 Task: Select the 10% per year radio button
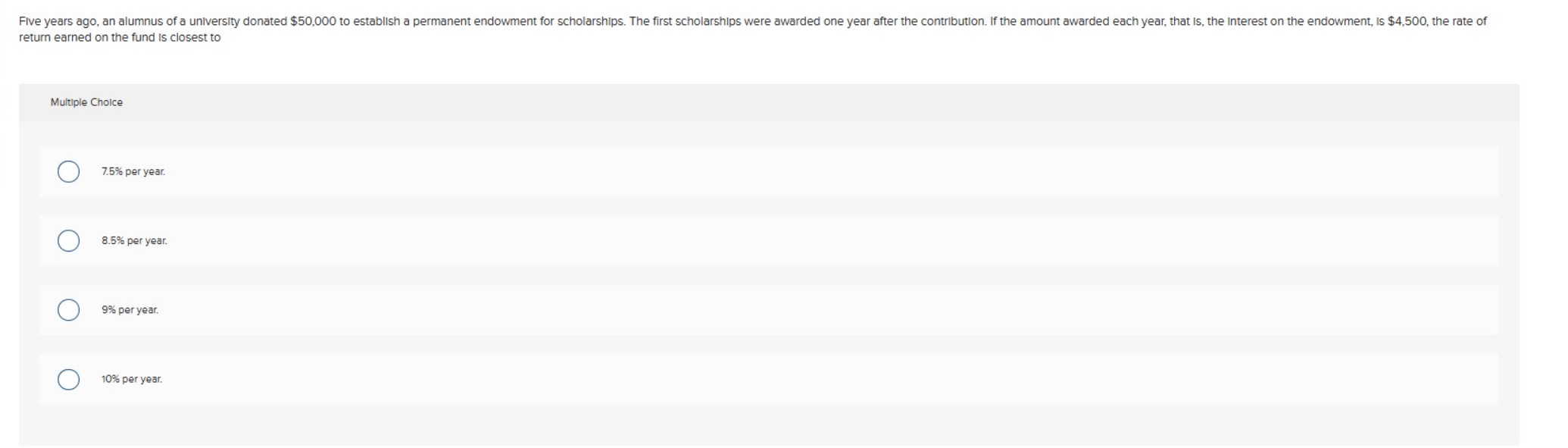(x=68, y=379)
